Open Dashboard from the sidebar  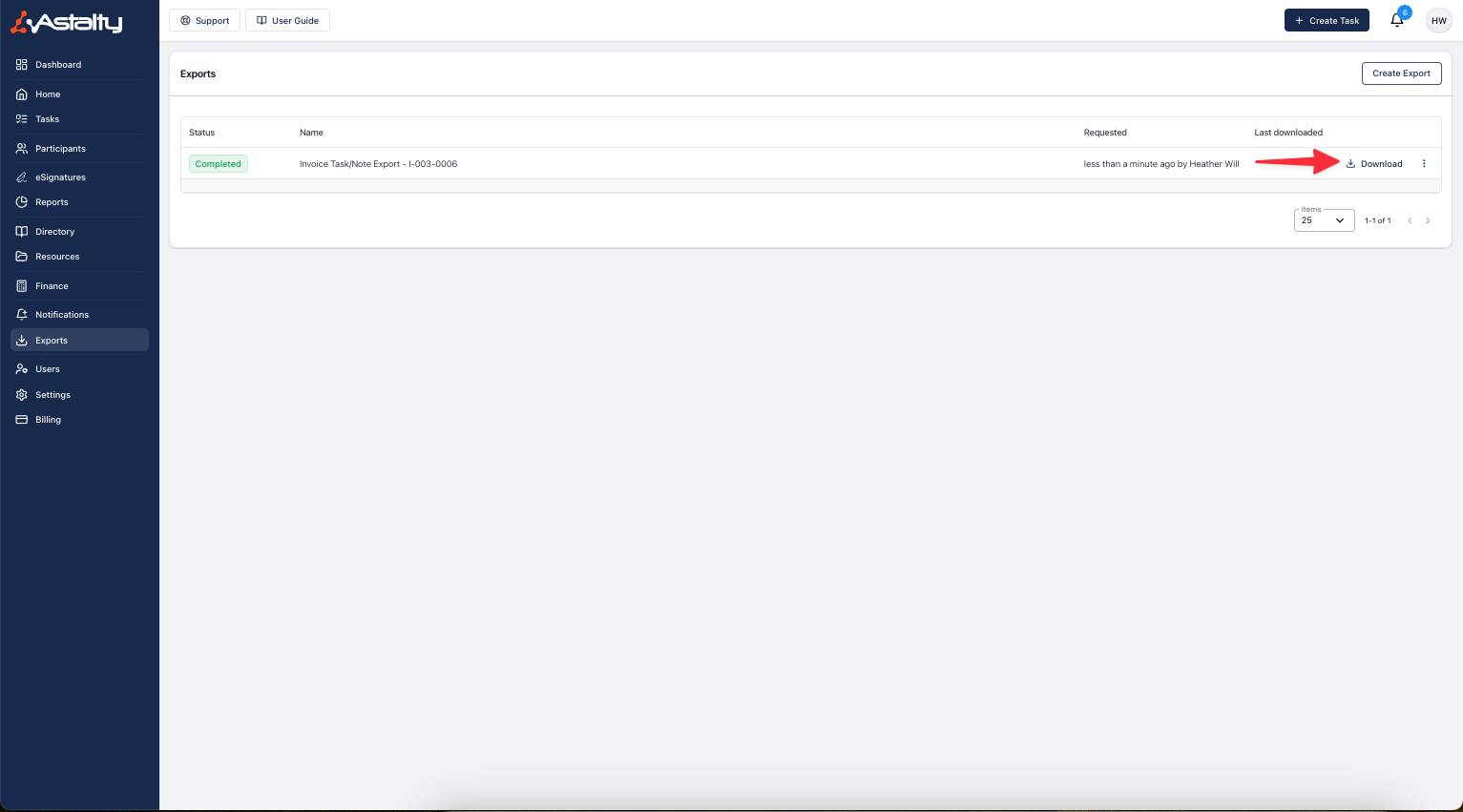[x=58, y=65]
